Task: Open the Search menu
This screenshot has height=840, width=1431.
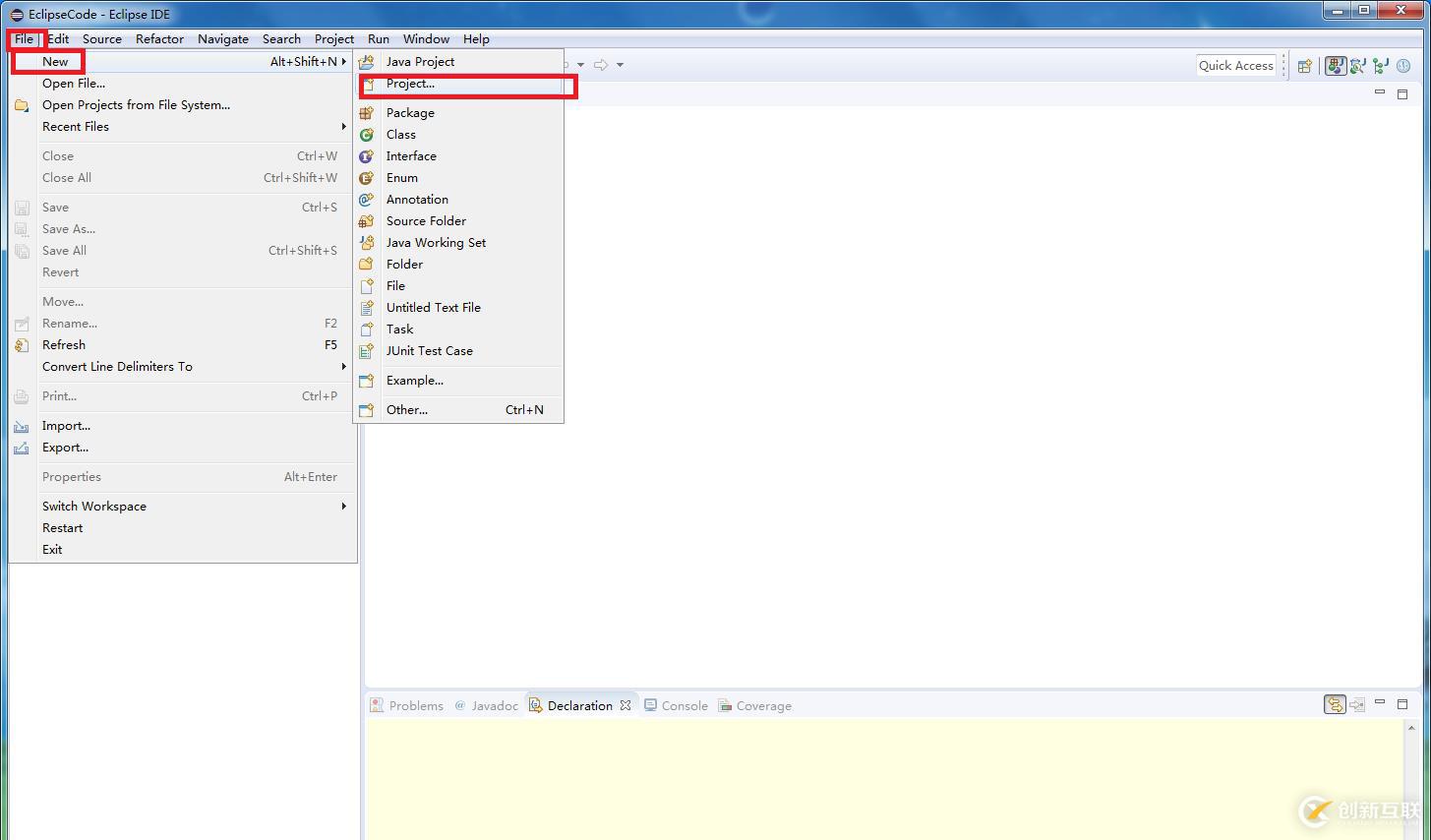Action: (x=281, y=39)
